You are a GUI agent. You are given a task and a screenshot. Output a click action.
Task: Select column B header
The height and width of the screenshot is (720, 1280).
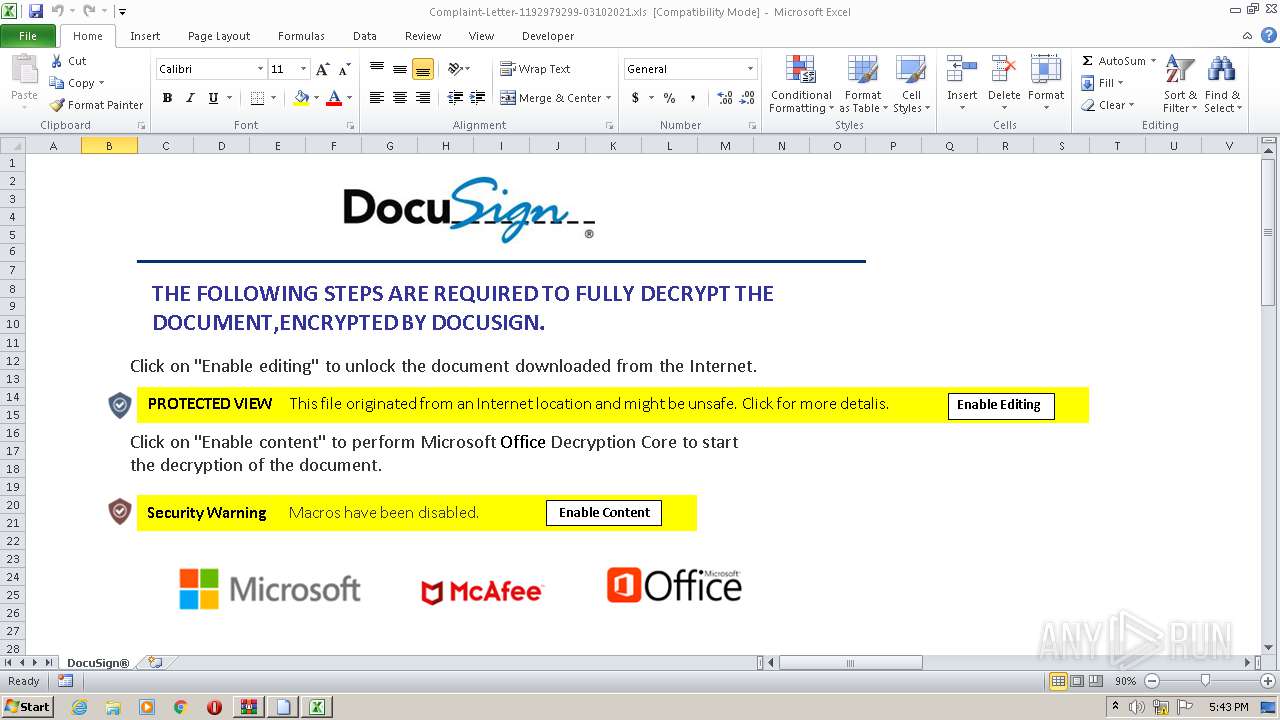pyautogui.click(x=109, y=145)
